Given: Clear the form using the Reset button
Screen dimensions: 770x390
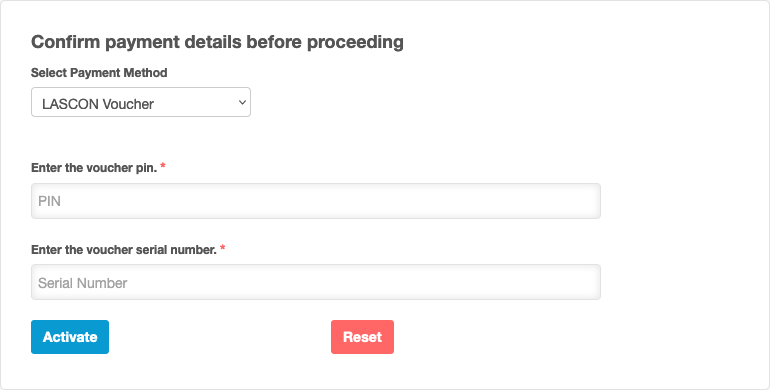Looking at the screenshot, I should [x=362, y=337].
